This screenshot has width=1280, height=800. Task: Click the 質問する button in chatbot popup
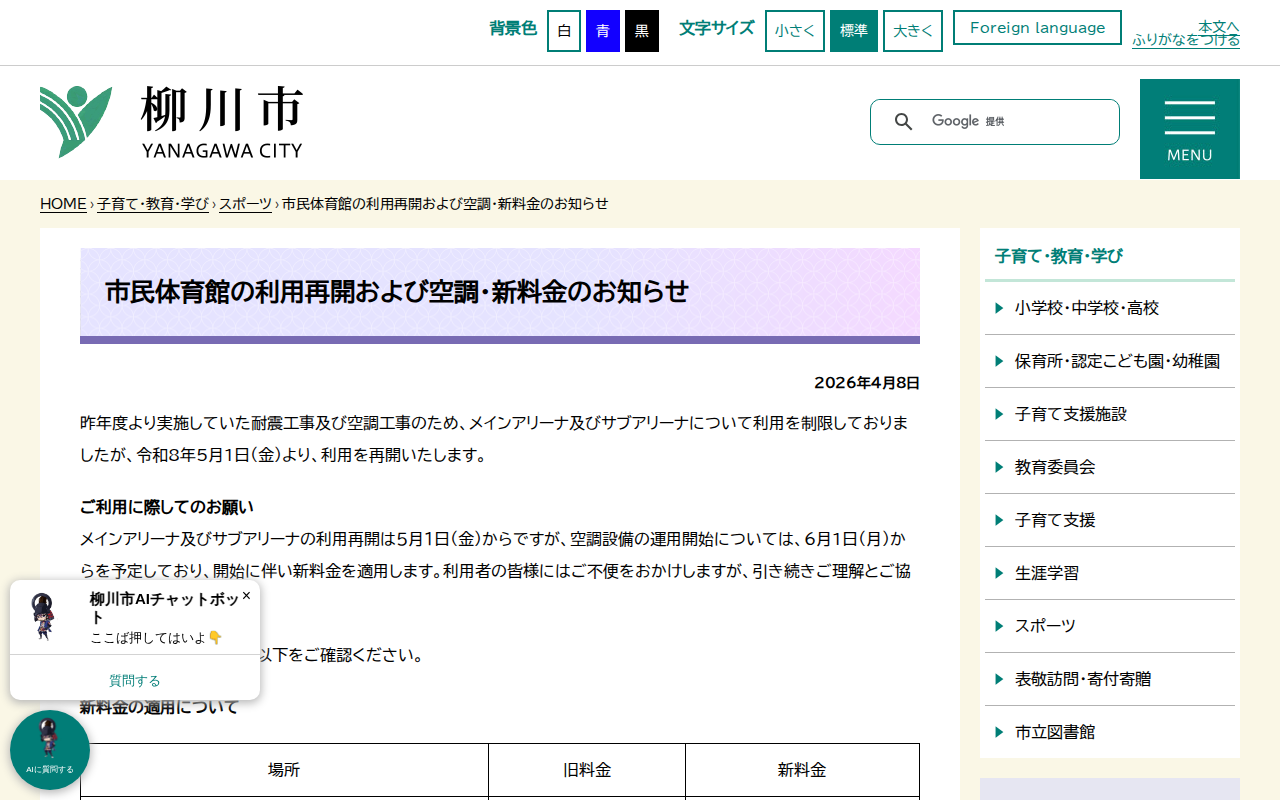(x=135, y=681)
